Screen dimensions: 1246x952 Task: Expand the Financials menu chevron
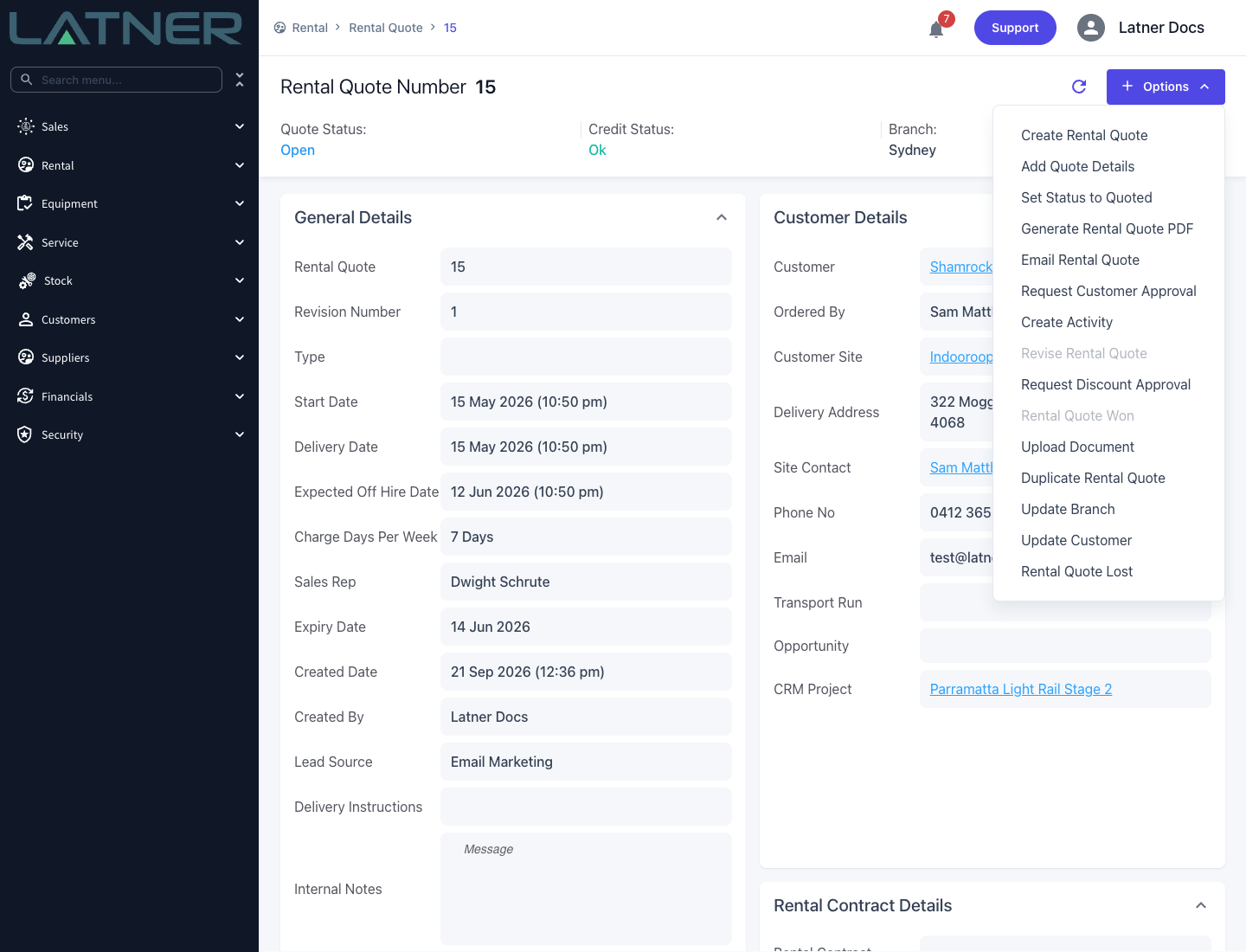[240, 396]
